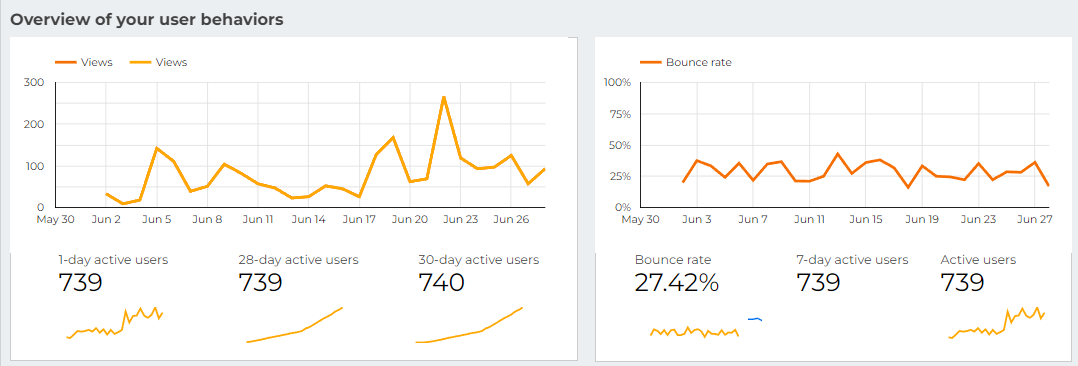The image size is (1078, 366).
Task: Click the 27.42% bounce rate figure
Action: [676, 283]
